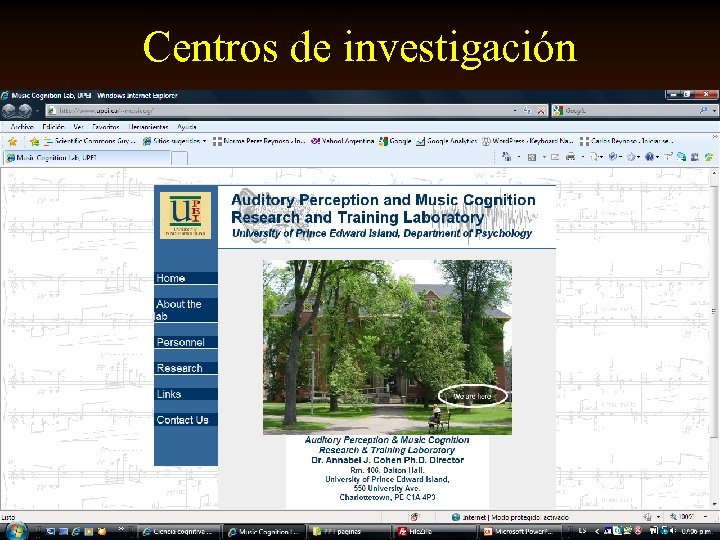The width and height of the screenshot is (720, 540).
Task: Switch to the FileZilla taskbar button
Action: tap(435, 532)
